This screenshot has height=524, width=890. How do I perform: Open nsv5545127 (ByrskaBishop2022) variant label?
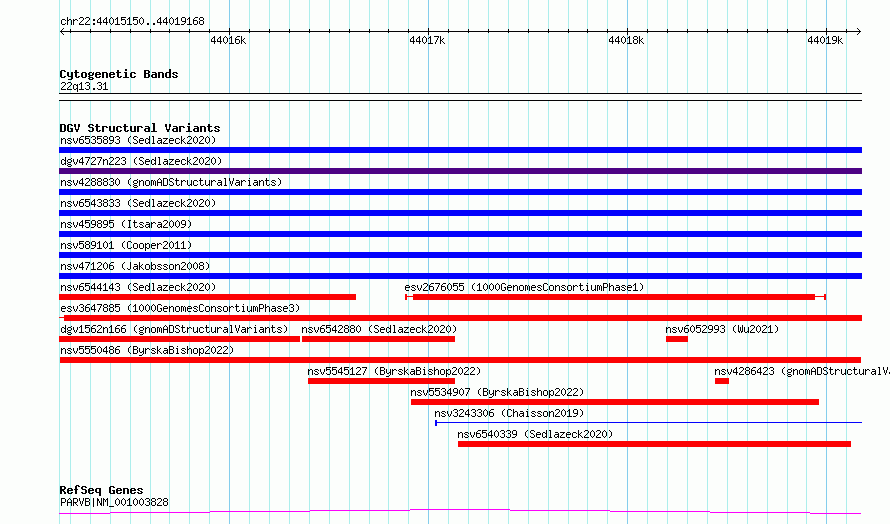[x=394, y=371]
